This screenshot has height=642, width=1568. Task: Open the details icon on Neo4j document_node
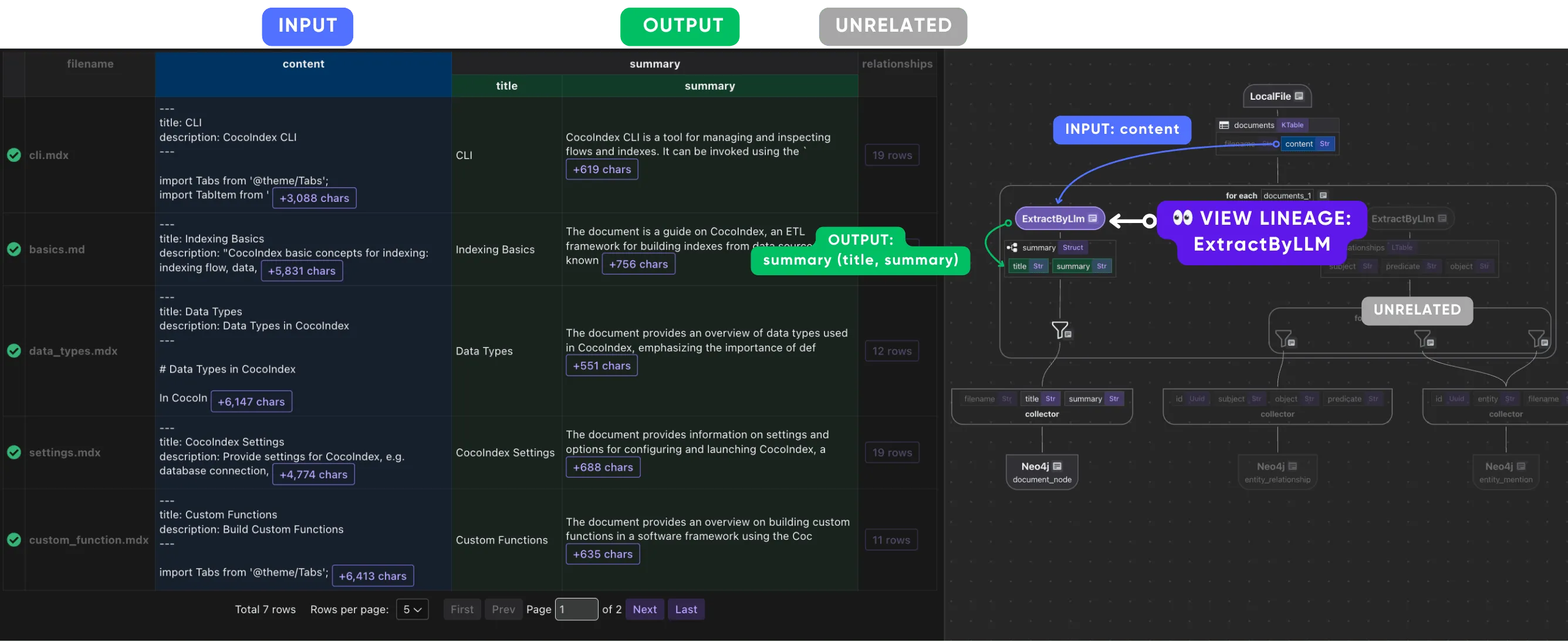click(1057, 467)
